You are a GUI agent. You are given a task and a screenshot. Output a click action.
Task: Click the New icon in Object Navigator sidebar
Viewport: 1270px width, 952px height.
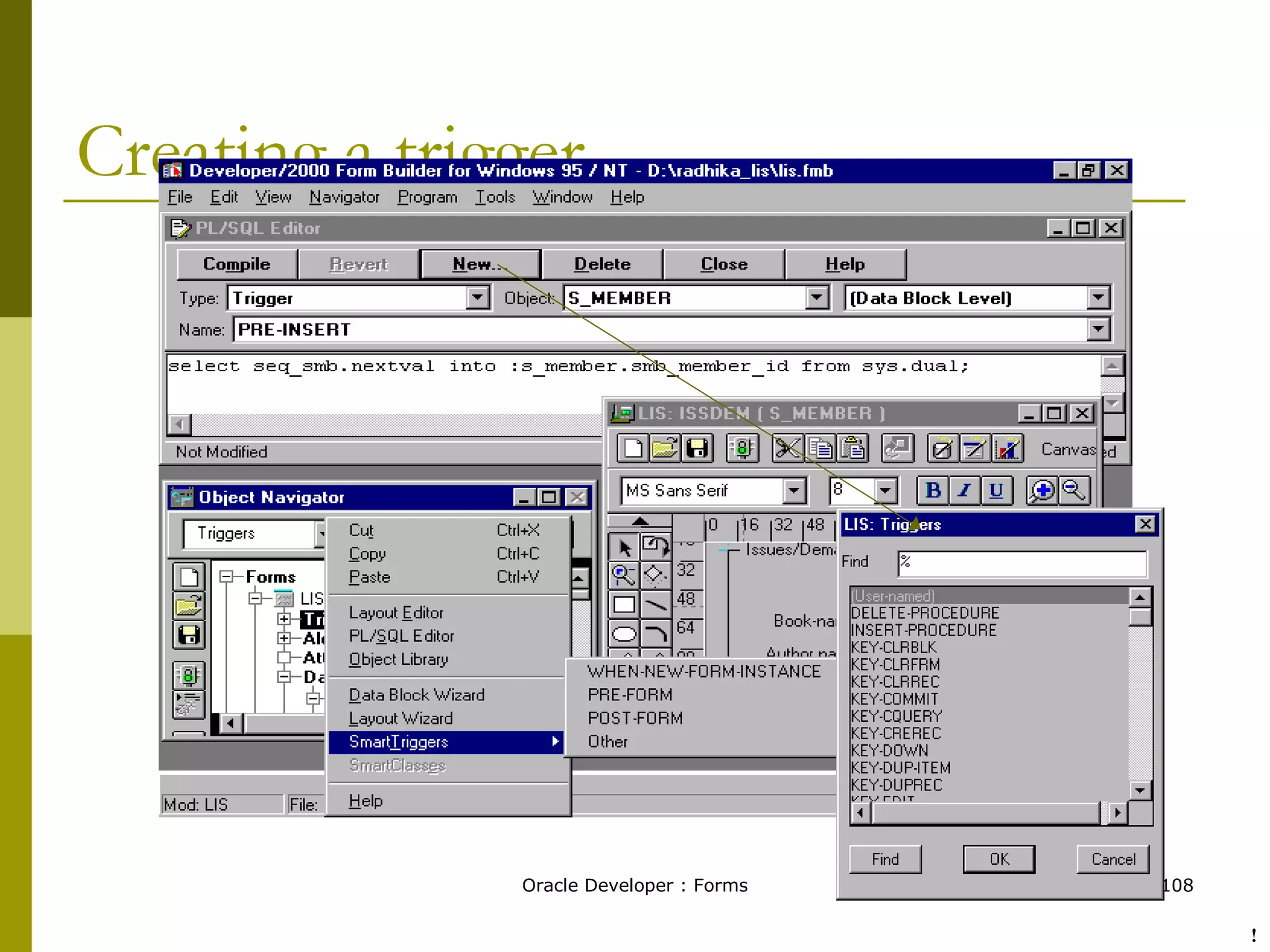[189, 577]
